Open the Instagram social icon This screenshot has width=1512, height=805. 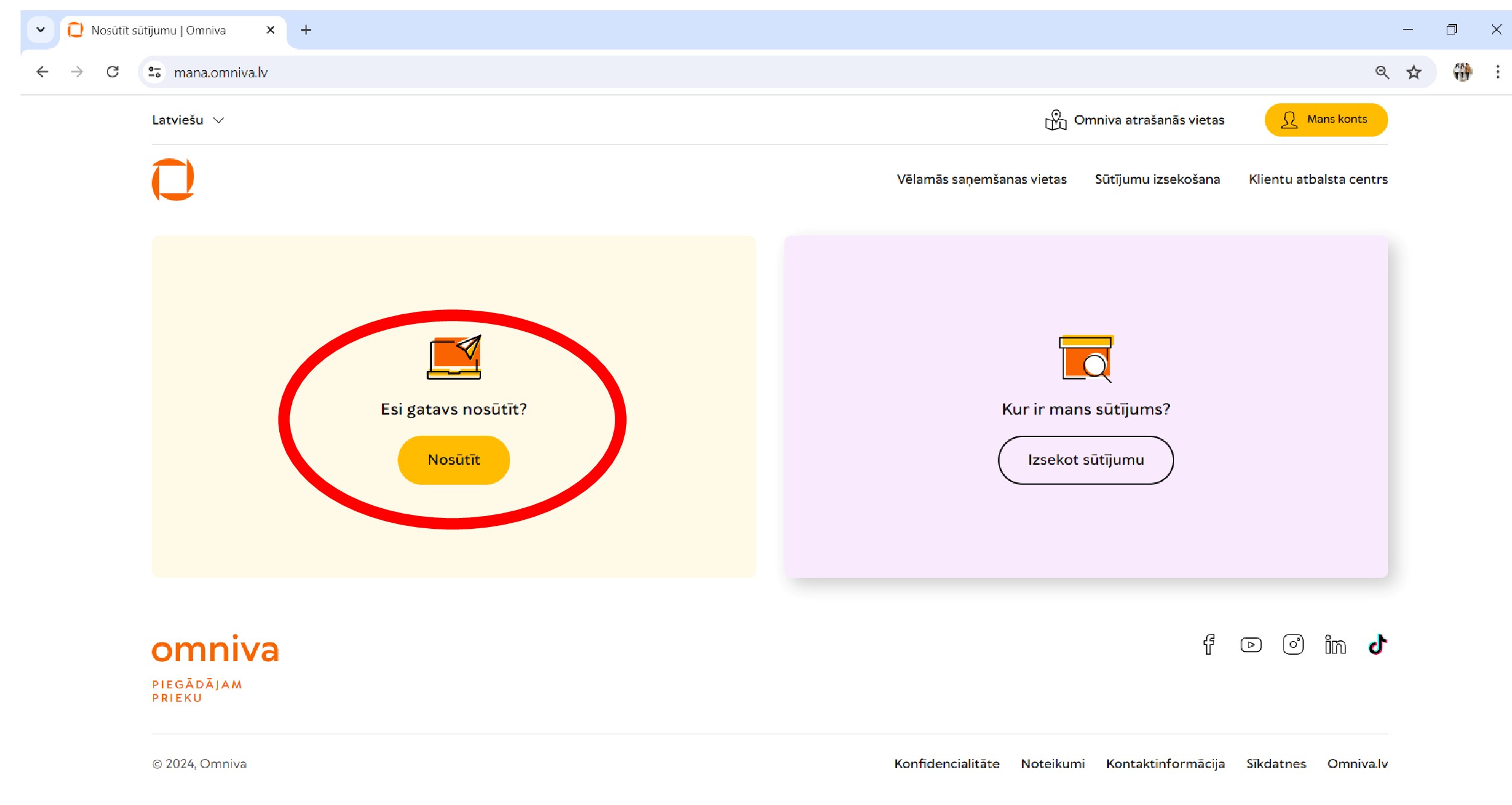(1293, 645)
